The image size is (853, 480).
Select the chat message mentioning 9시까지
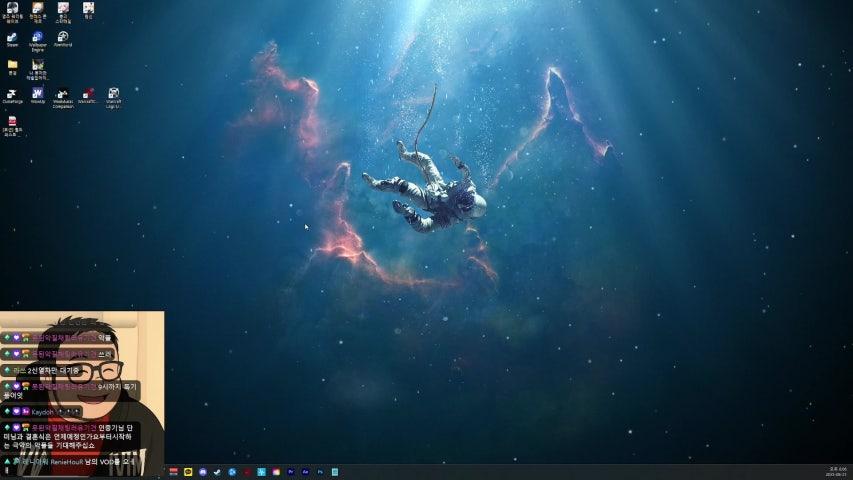71,391
